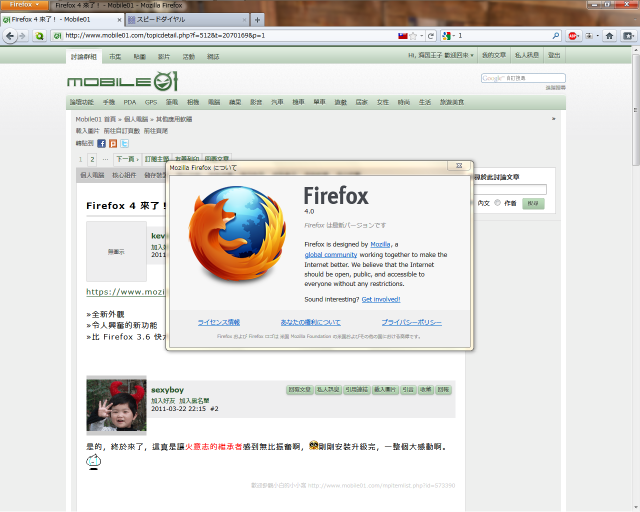Open the 'global community' link
The height and width of the screenshot is (512, 640).
point(331,254)
